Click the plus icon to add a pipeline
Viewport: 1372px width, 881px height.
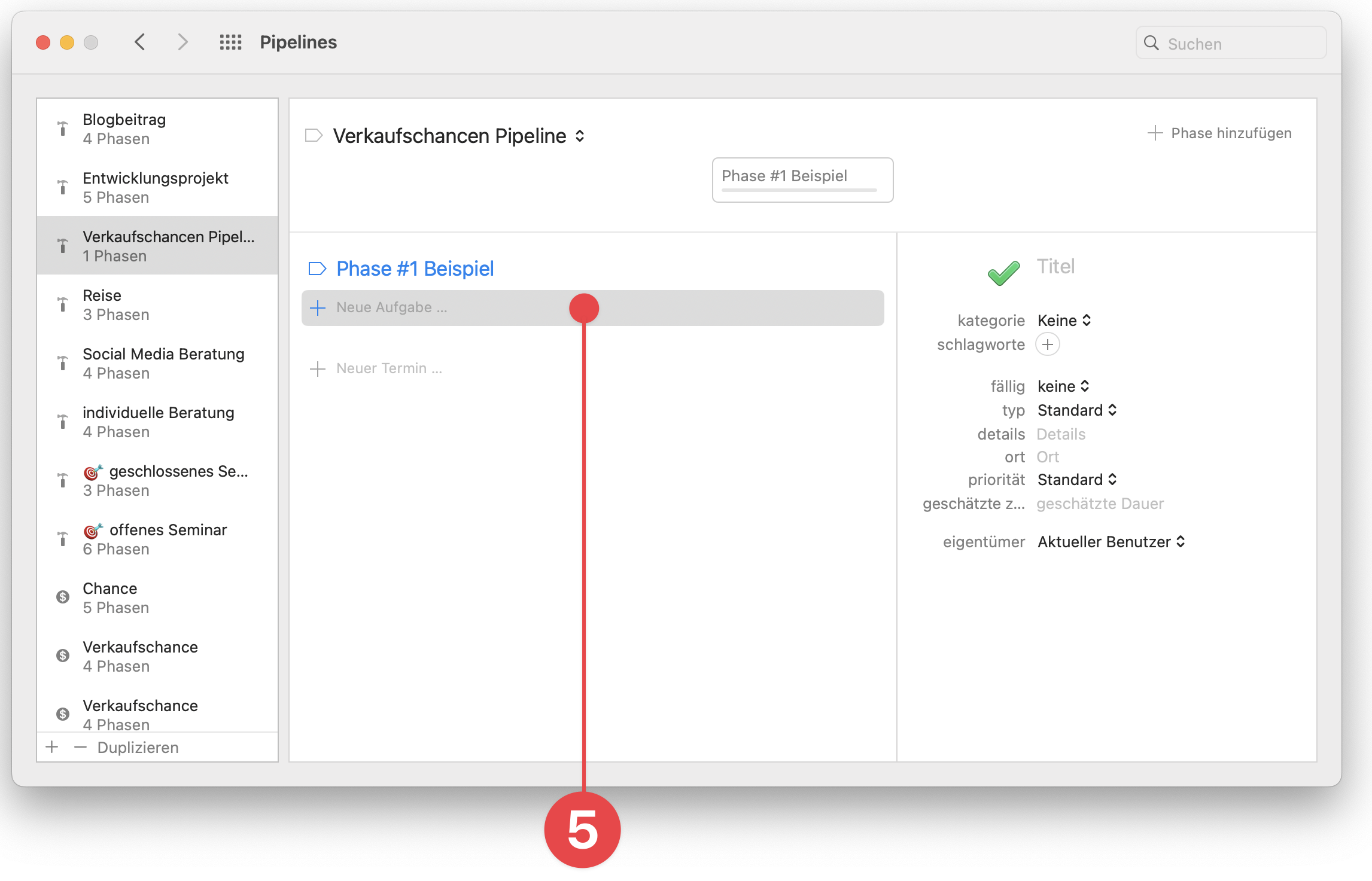tap(51, 746)
